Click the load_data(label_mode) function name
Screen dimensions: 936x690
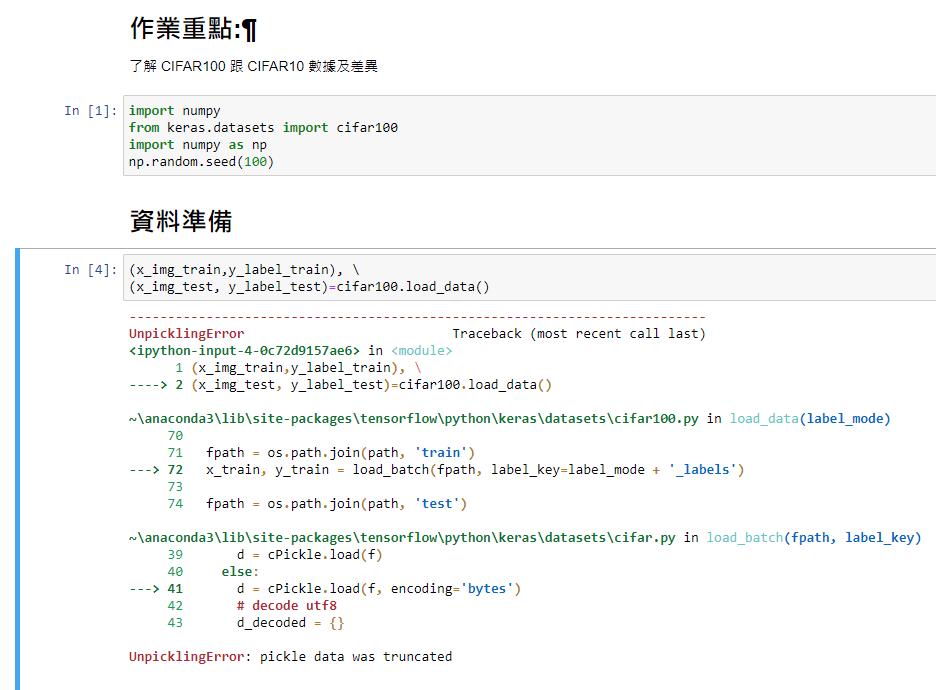(x=810, y=418)
